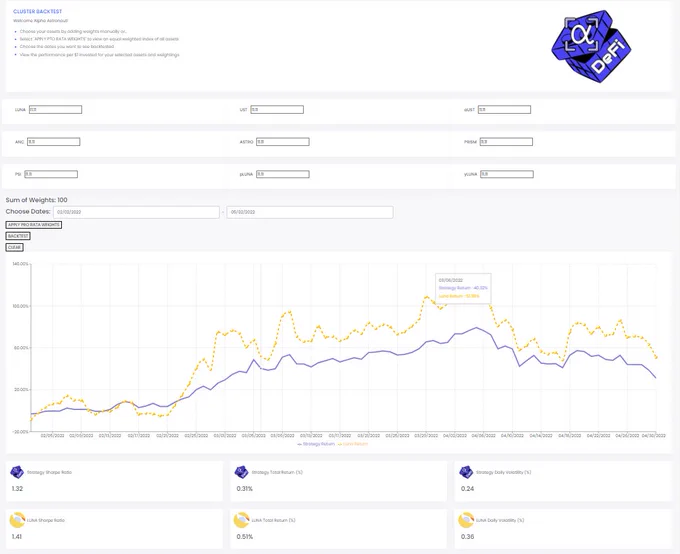
Task: Click the Welcome Alpha Astronaut text
Action: click(x=40, y=21)
